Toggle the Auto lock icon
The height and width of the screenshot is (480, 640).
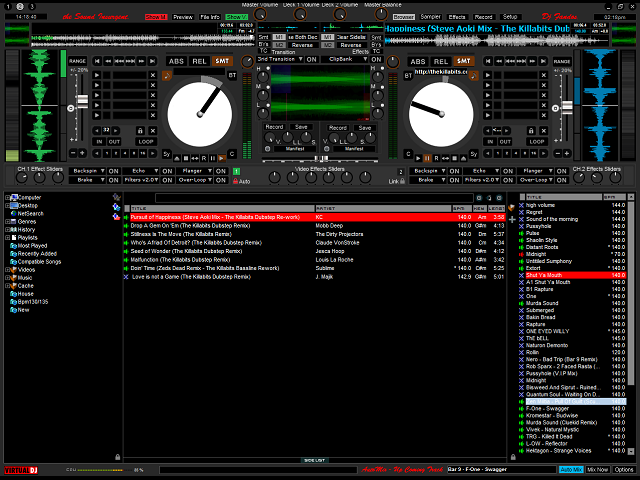point(236,181)
